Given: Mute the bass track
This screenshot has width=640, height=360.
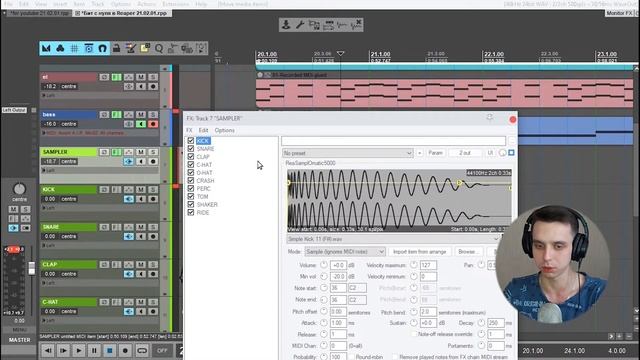Looking at the screenshot, I should coord(141,115).
